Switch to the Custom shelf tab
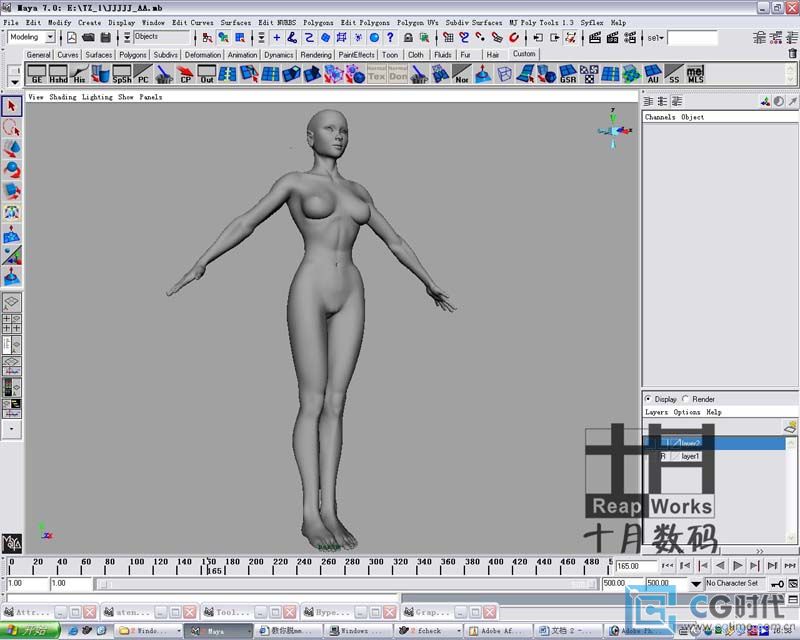The image size is (800, 640). point(524,54)
